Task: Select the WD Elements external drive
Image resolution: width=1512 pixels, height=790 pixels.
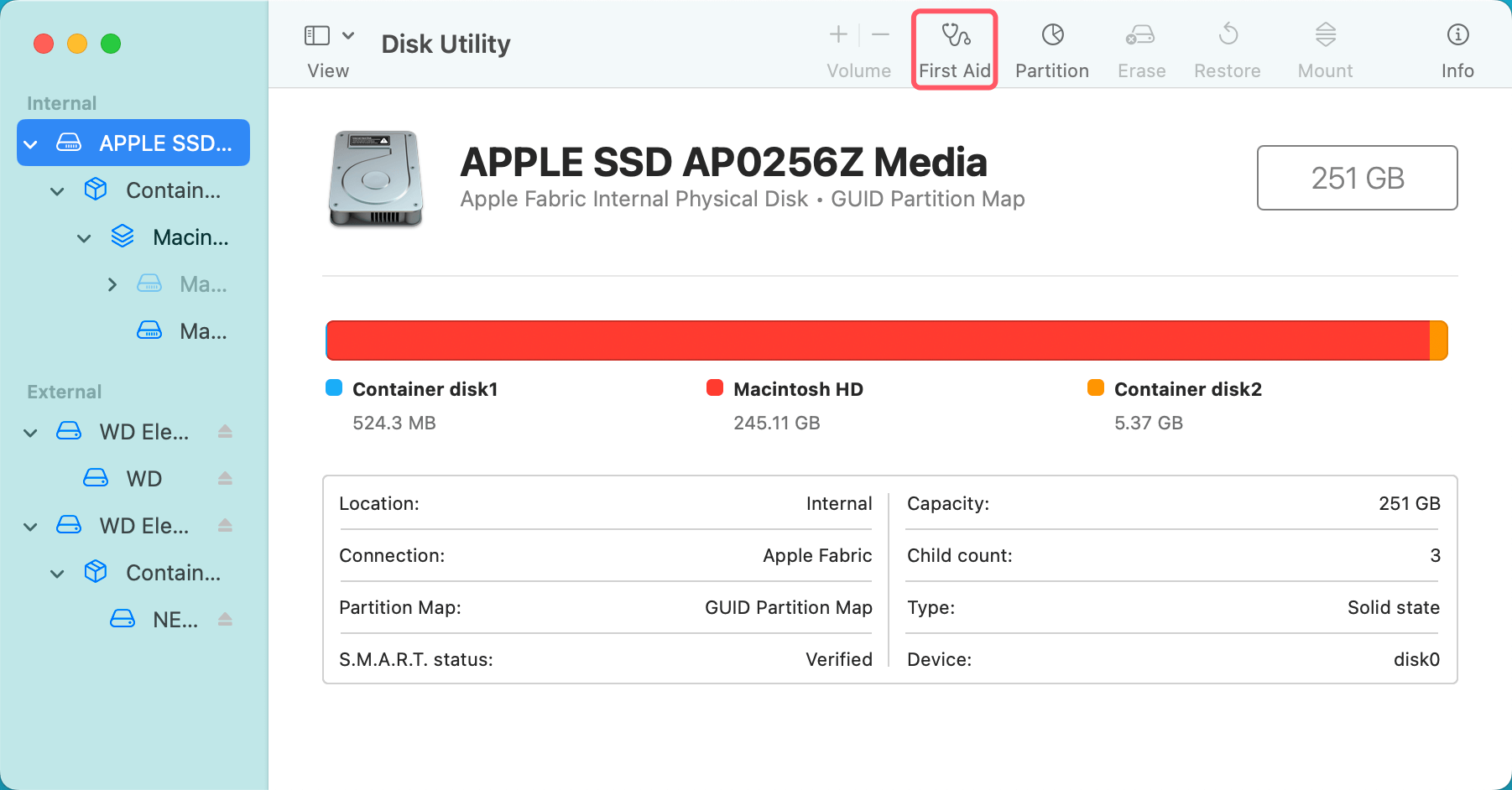Action: click(141, 431)
